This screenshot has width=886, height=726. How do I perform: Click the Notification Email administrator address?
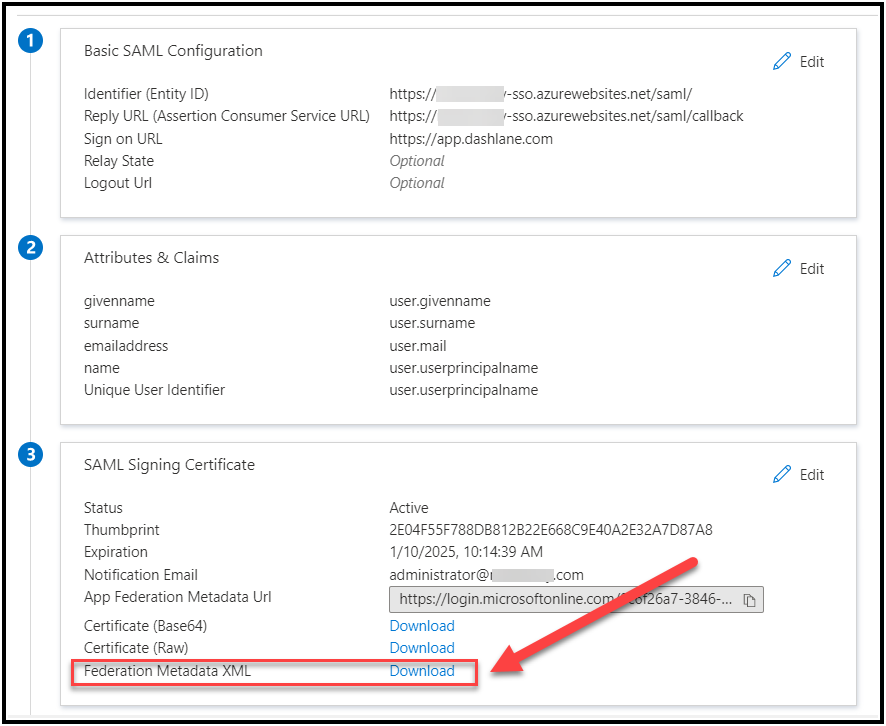[486, 575]
